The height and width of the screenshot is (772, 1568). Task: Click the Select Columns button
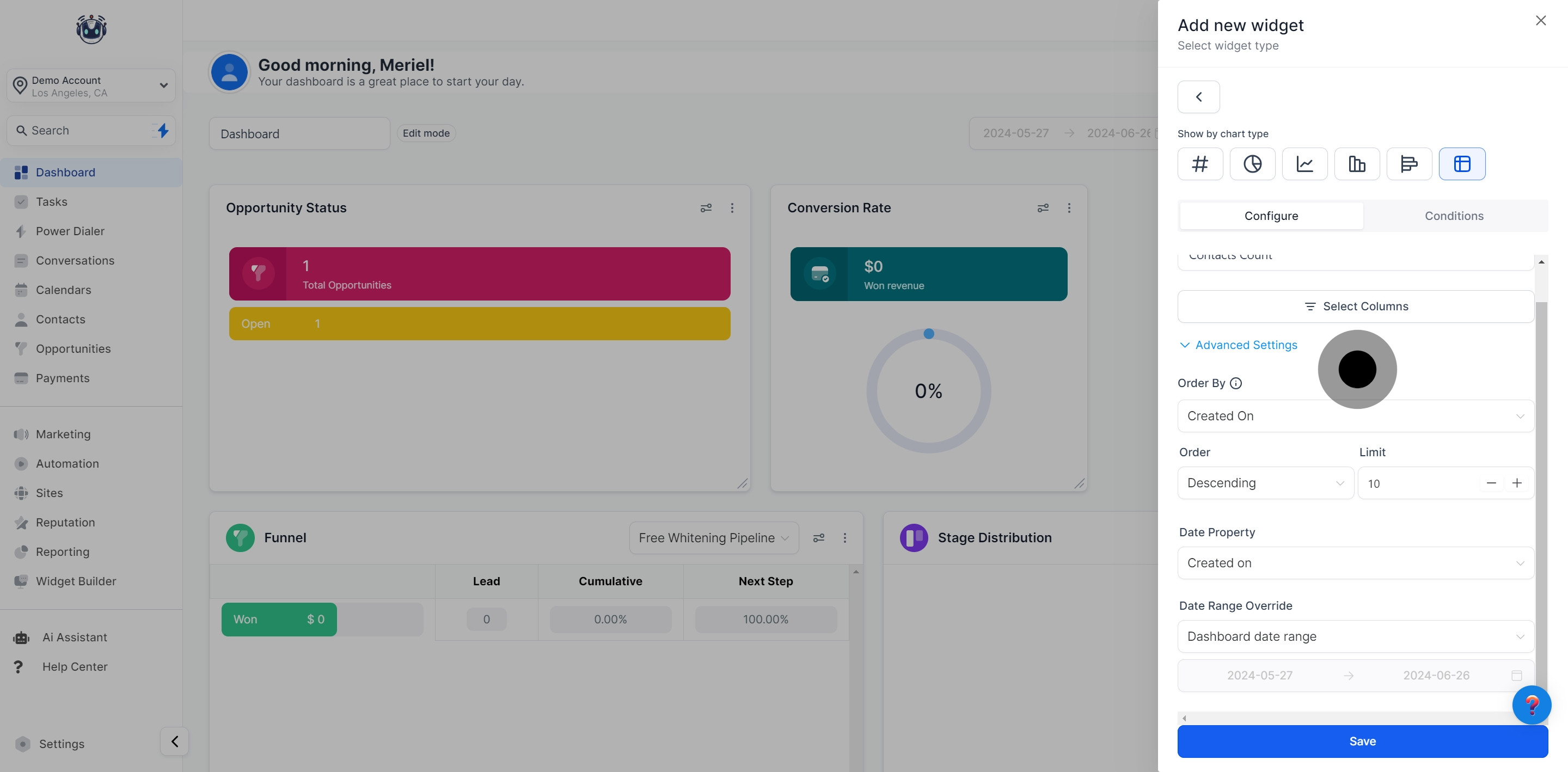pyautogui.click(x=1355, y=307)
